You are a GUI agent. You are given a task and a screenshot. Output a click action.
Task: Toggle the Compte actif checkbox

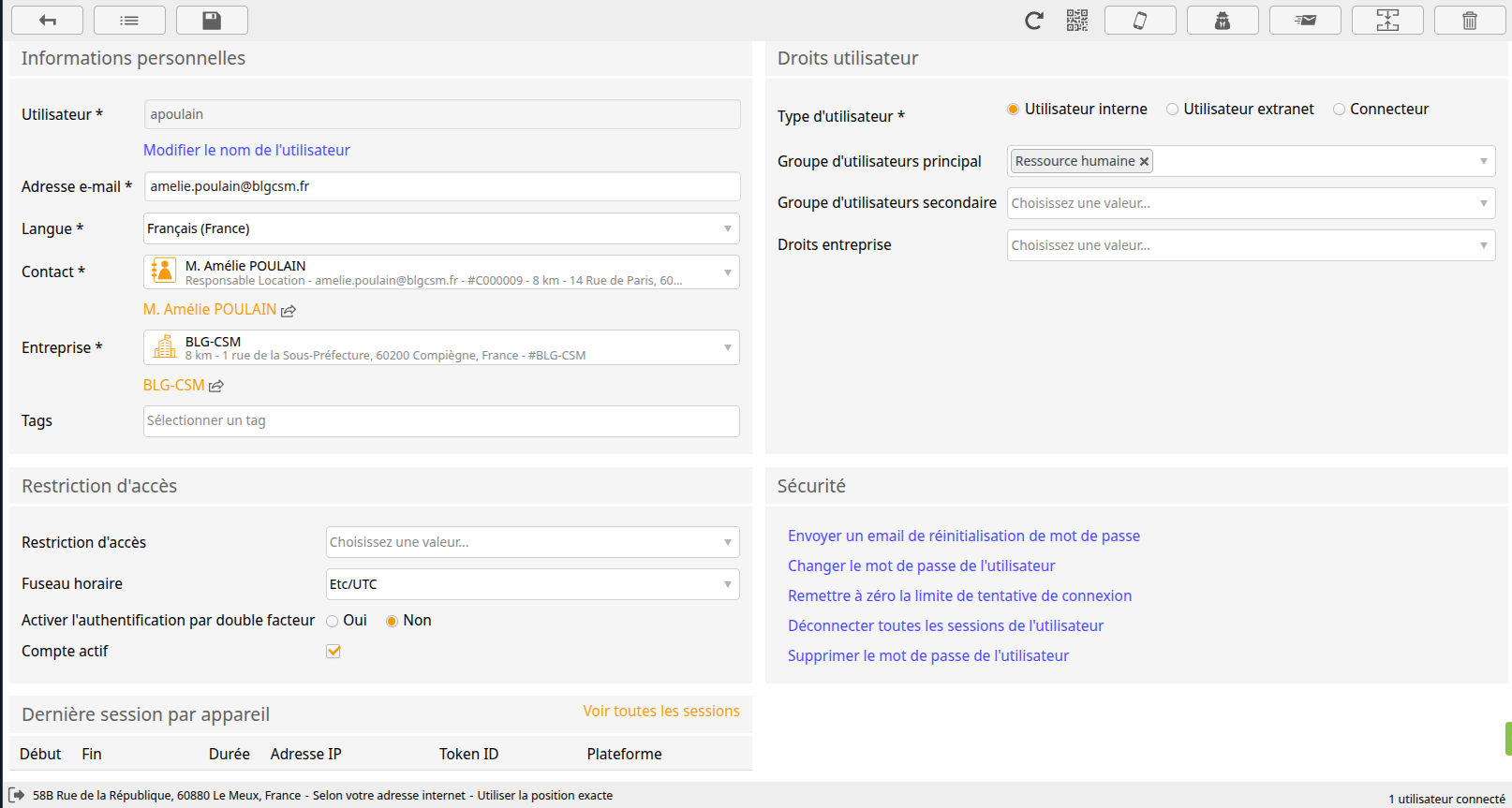[334, 651]
